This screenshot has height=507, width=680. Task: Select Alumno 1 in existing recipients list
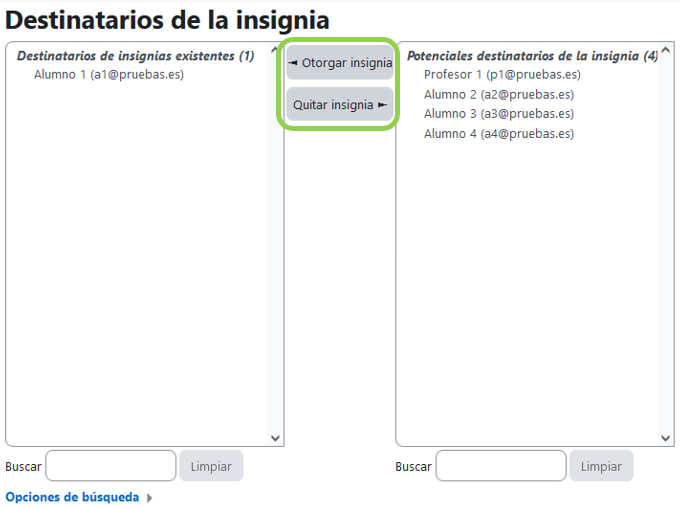[108, 75]
